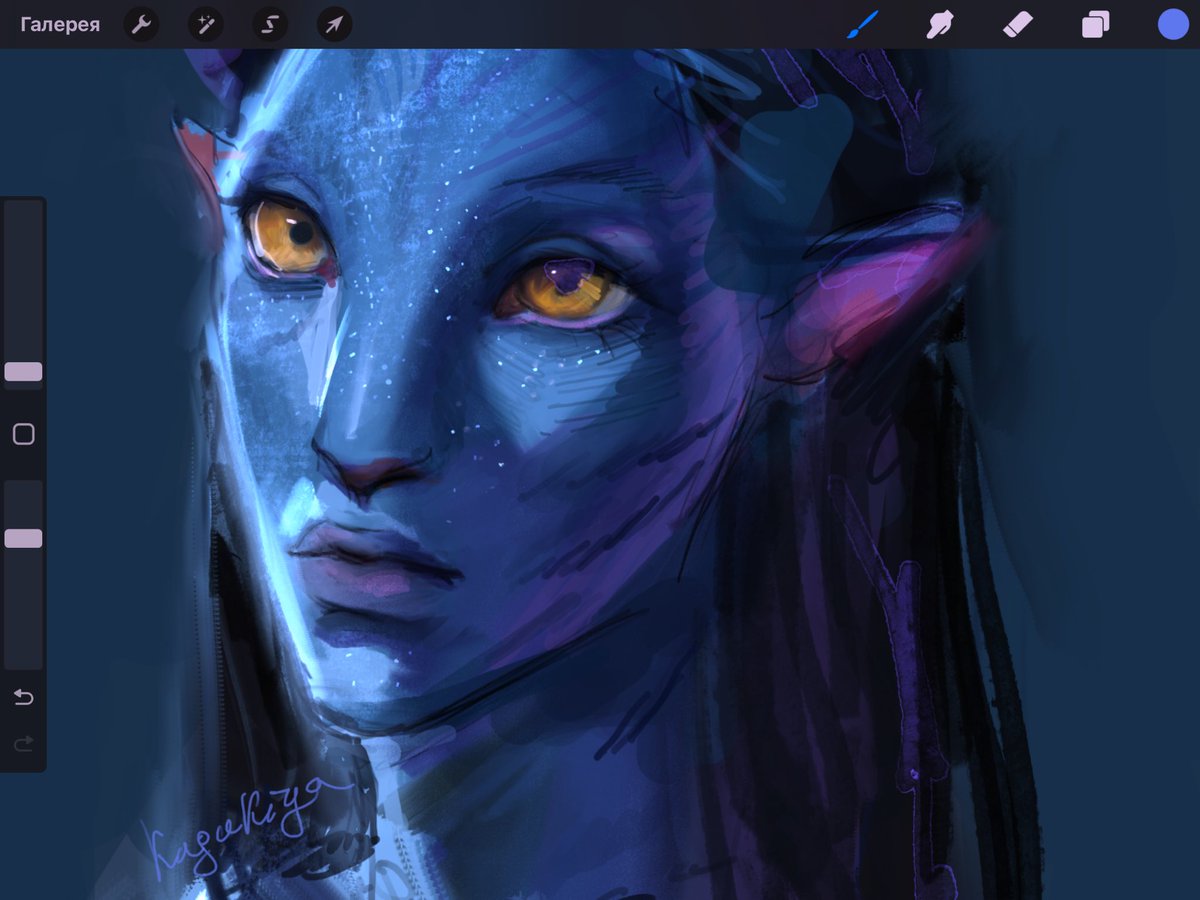Undo the last stroke

pyautogui.click(x=23, y=697)
